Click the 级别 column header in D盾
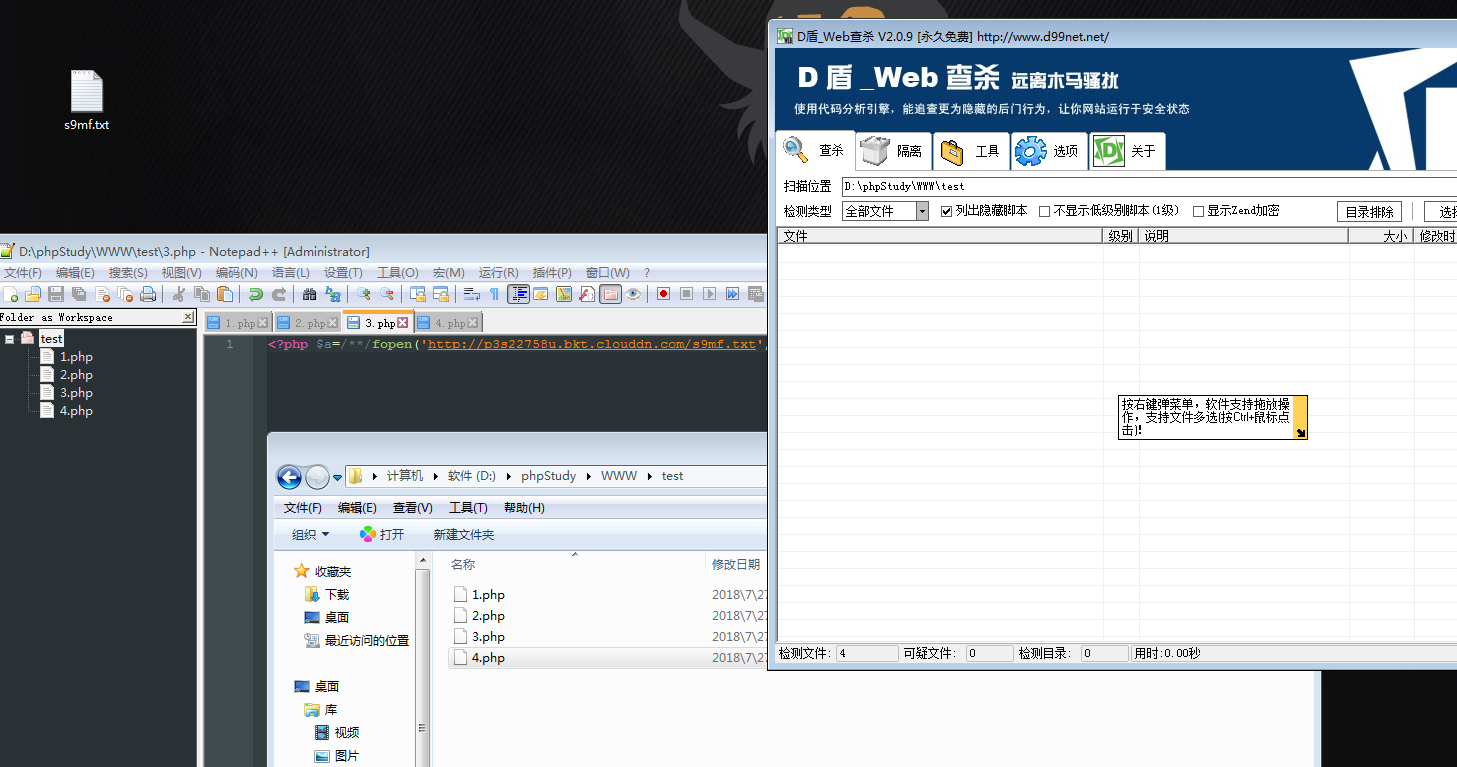Image resolution: width=1457 pixels, height=767 pixels. point(1121,236)
